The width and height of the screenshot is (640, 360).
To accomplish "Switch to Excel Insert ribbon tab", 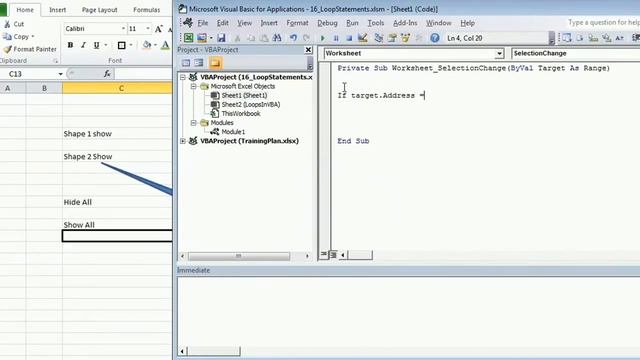I will [58, 10].
